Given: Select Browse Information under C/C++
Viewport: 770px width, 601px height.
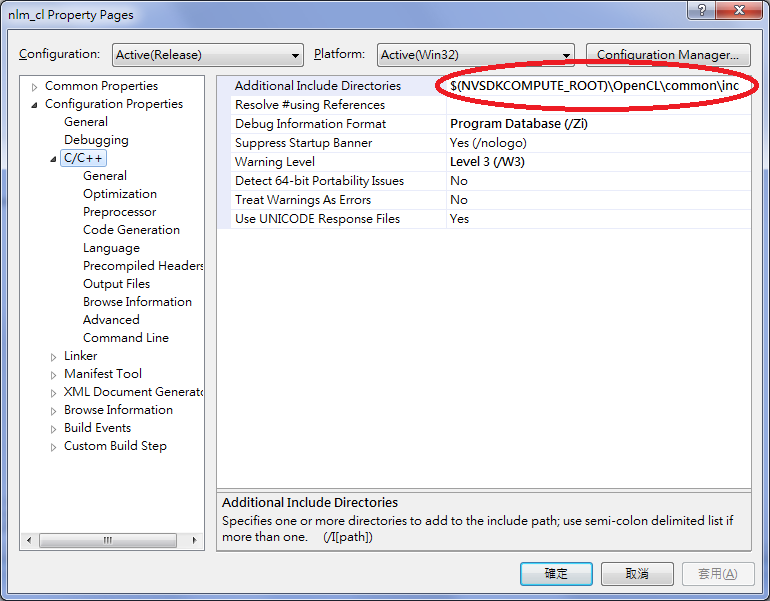Looking at the screenshot, I should 137,302.
